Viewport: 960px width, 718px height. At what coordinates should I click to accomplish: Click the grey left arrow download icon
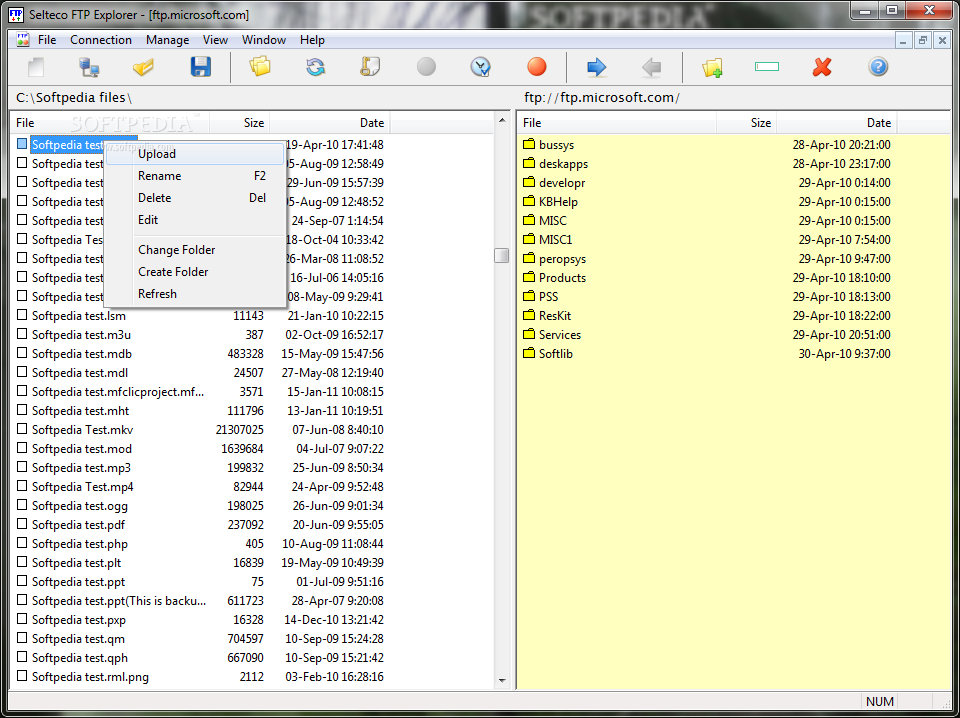pyautogui.click(x=651, y=67)
